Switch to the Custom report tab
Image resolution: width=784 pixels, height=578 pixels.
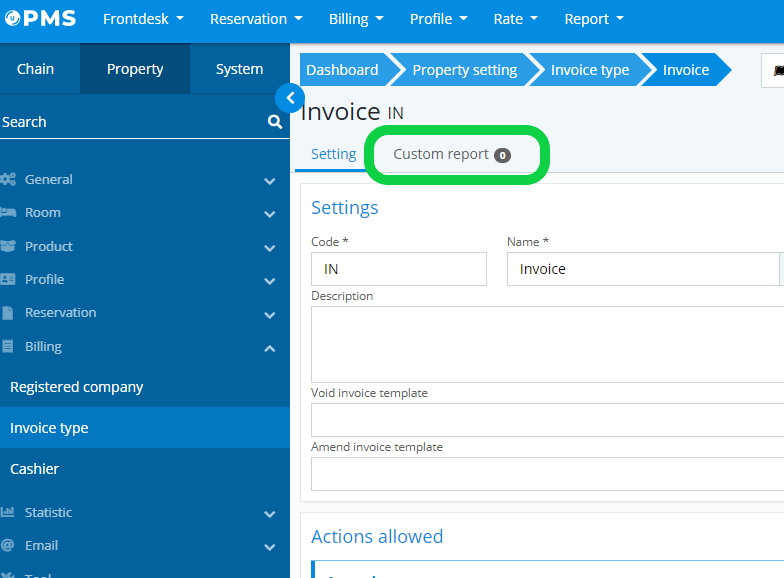[x=451, y=155]
